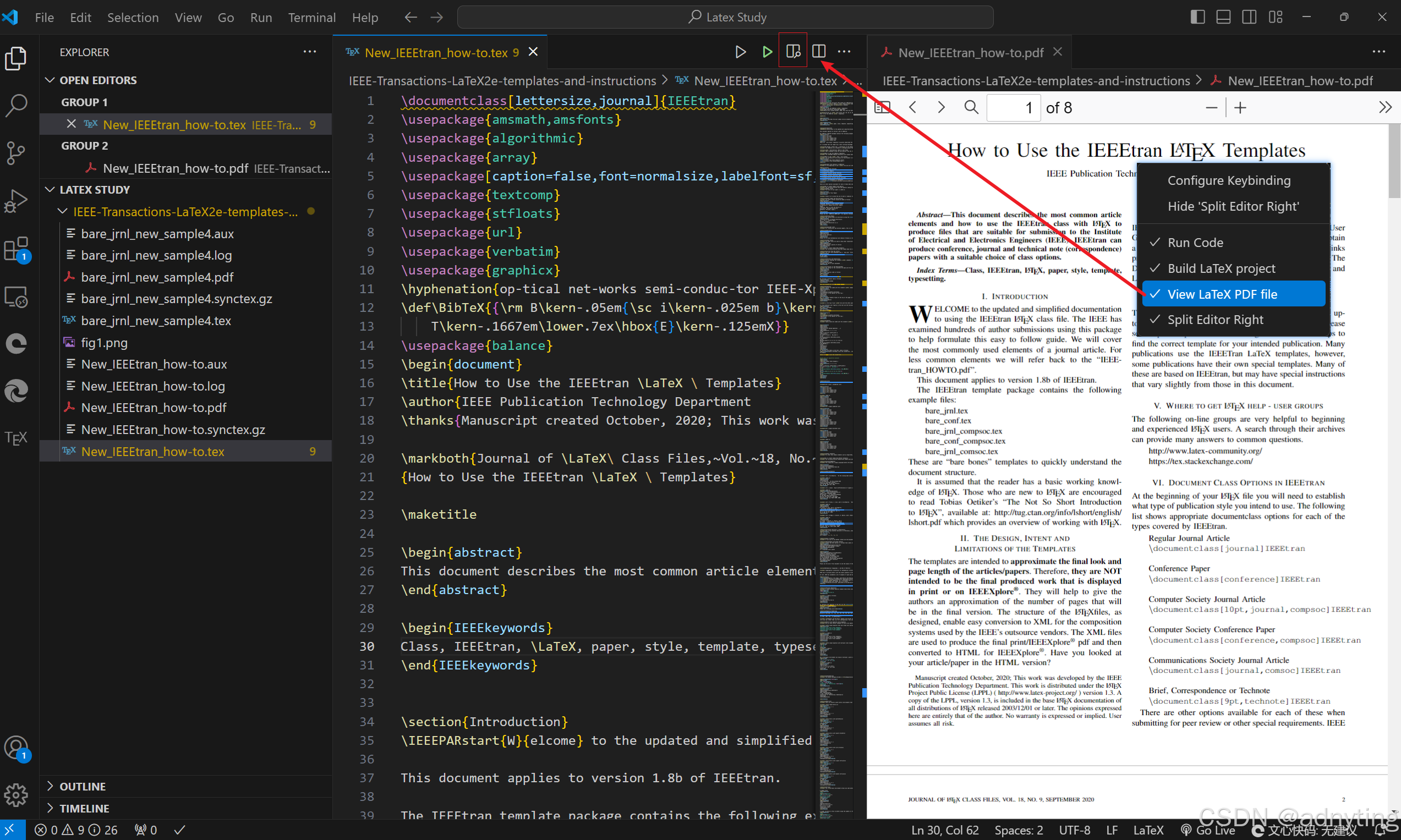The width and height of the screenshot is (1401, 840).
Task: Click the Split Editor Right icon
Action: (x=818, y=52)
